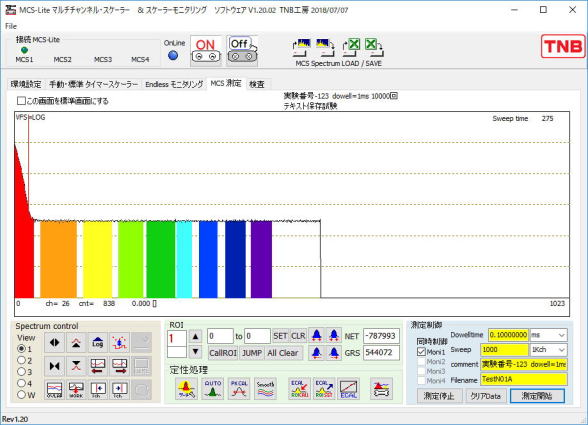Select View radio button W
Image resolution: width=588 pixels, height=425 pixels.
click(x=21, y=395)
